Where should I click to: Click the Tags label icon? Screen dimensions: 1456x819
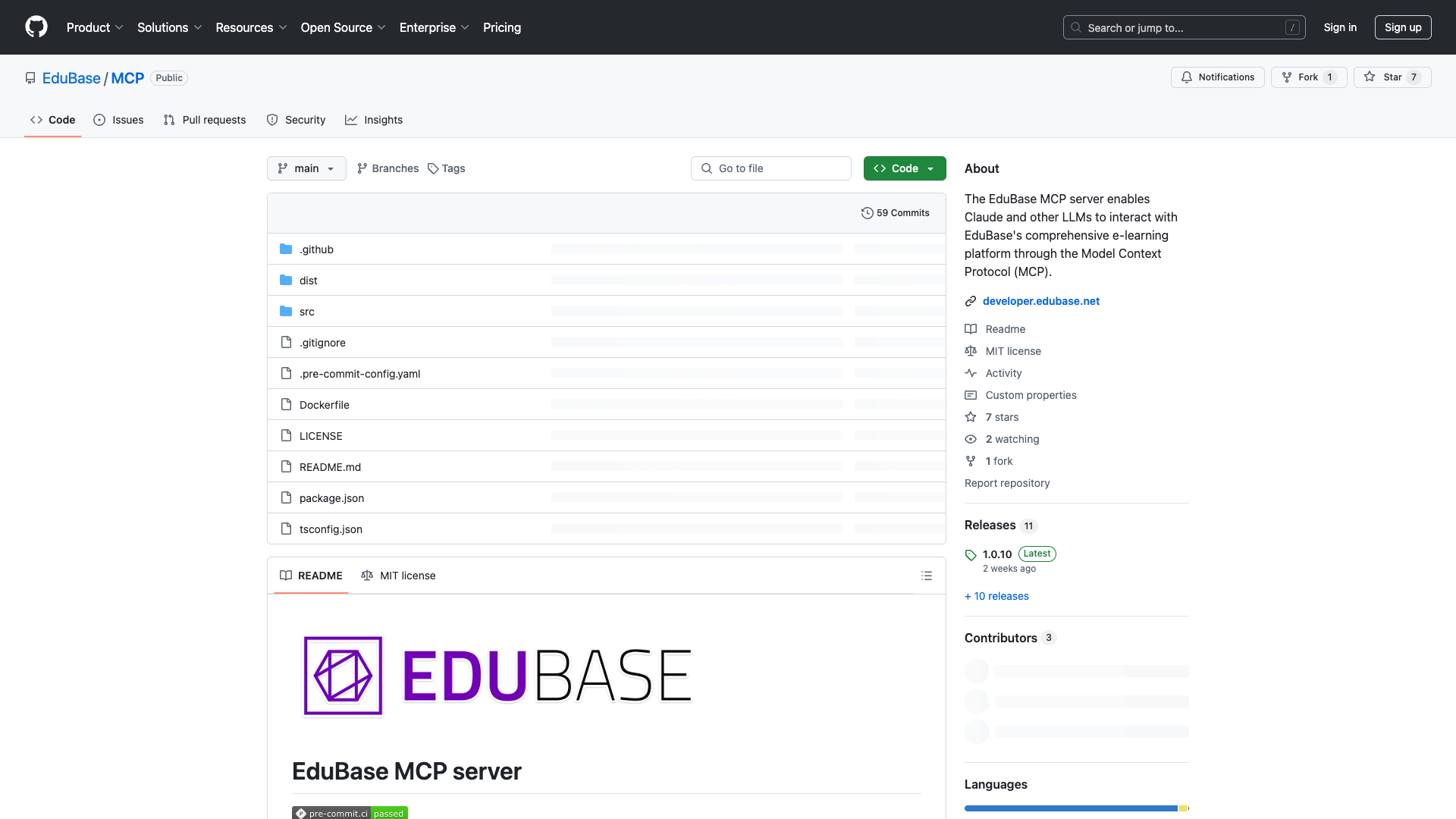pyautogui.click(x=433, y=168)
